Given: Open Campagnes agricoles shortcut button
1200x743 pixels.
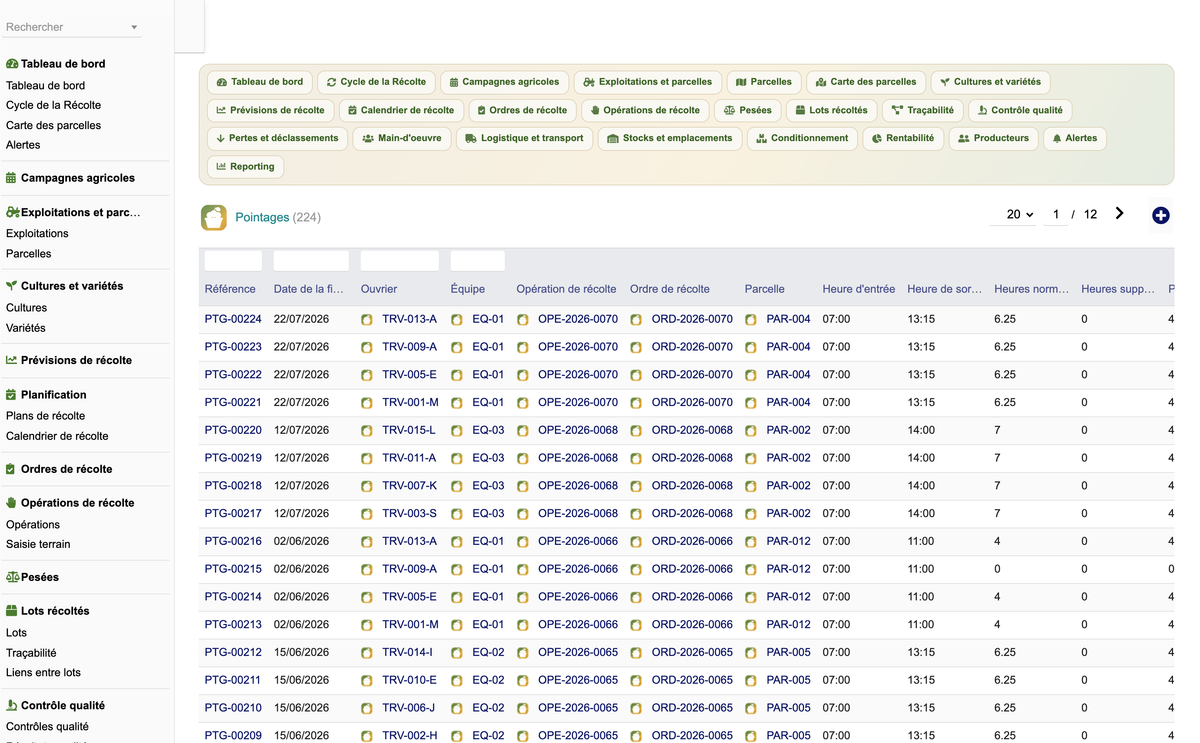Looking at the screenshot, I should (505, 82).
